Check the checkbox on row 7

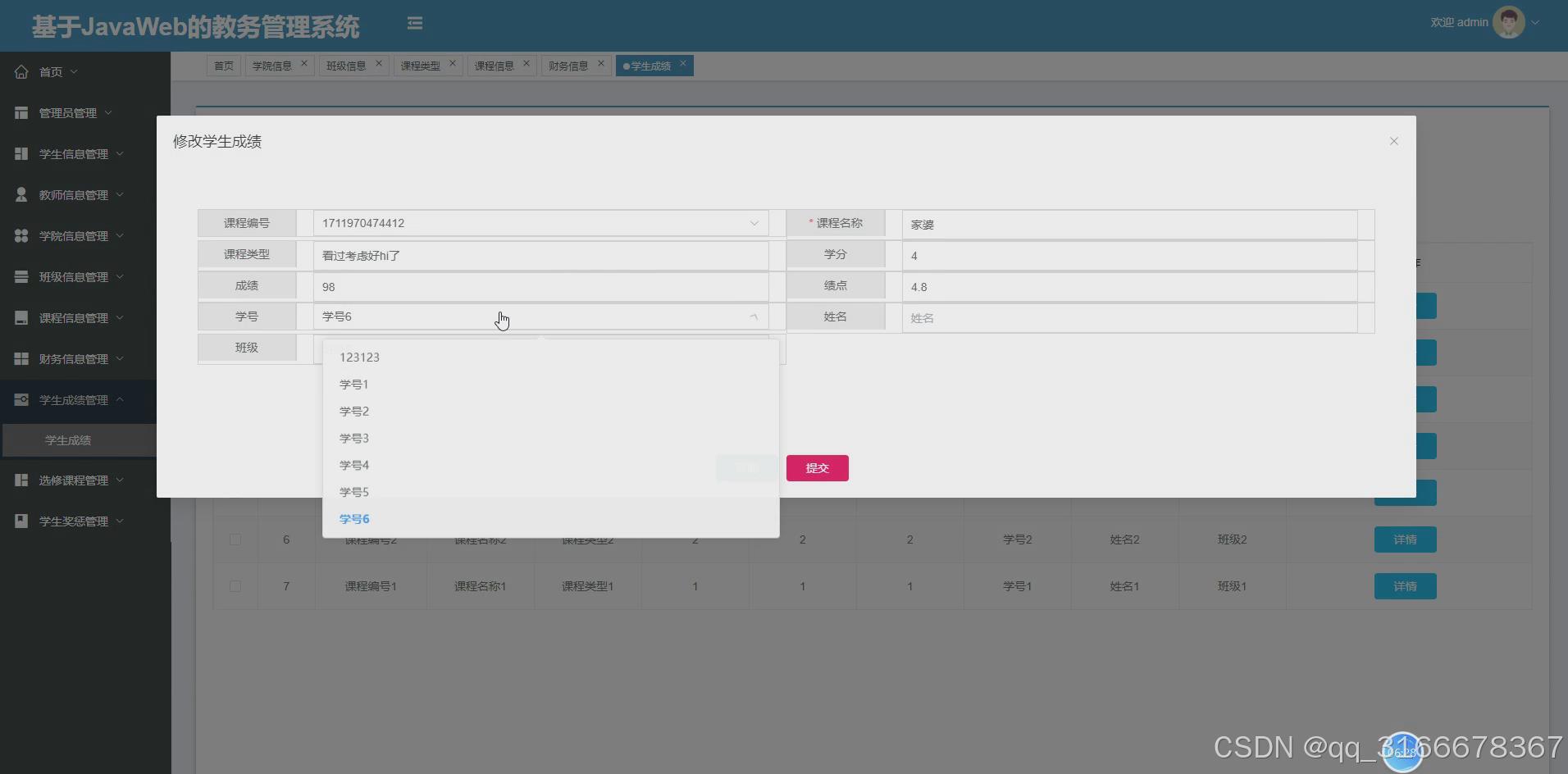click(x=235, y=585)
